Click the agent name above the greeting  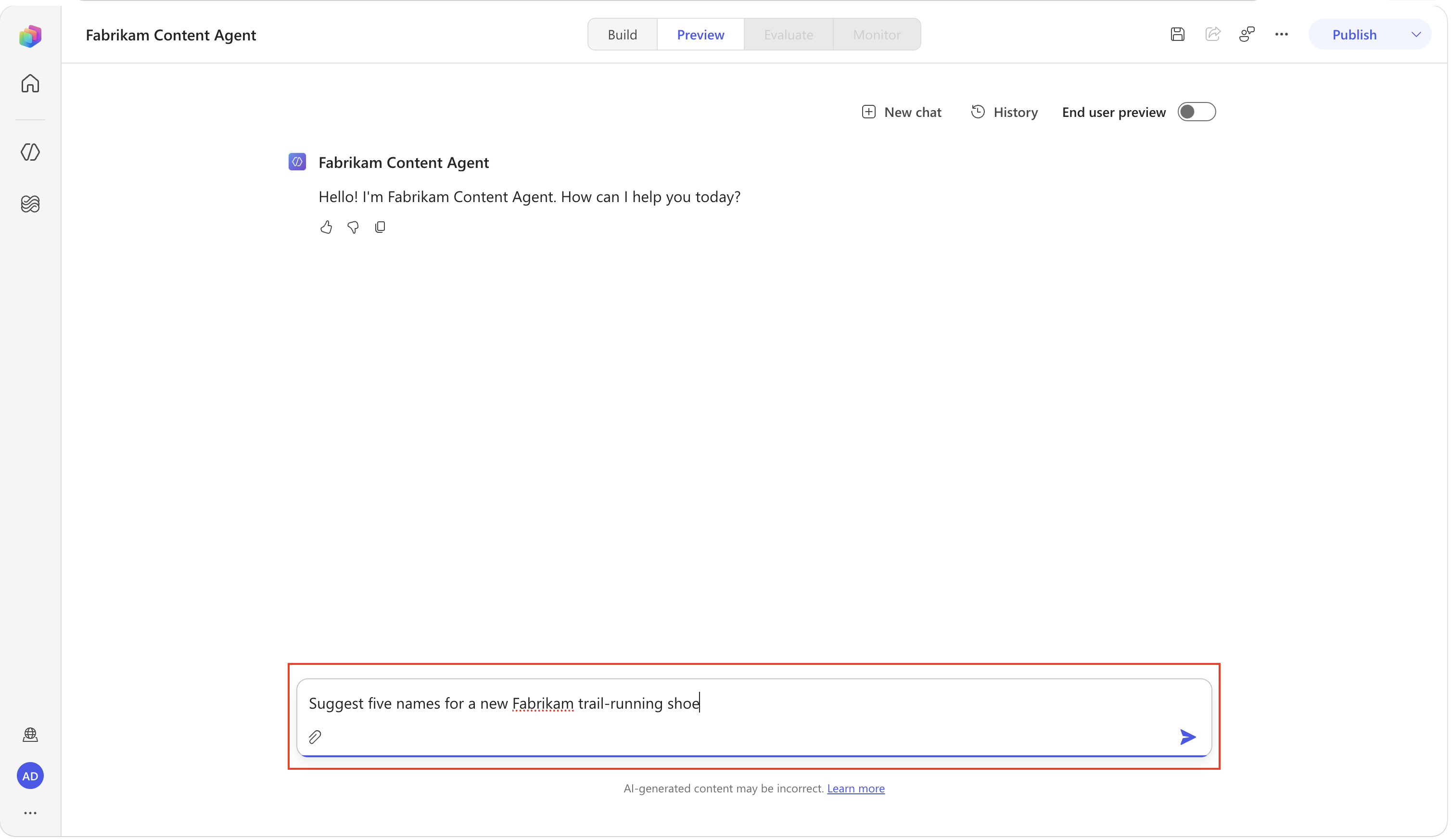click(404, 162)
